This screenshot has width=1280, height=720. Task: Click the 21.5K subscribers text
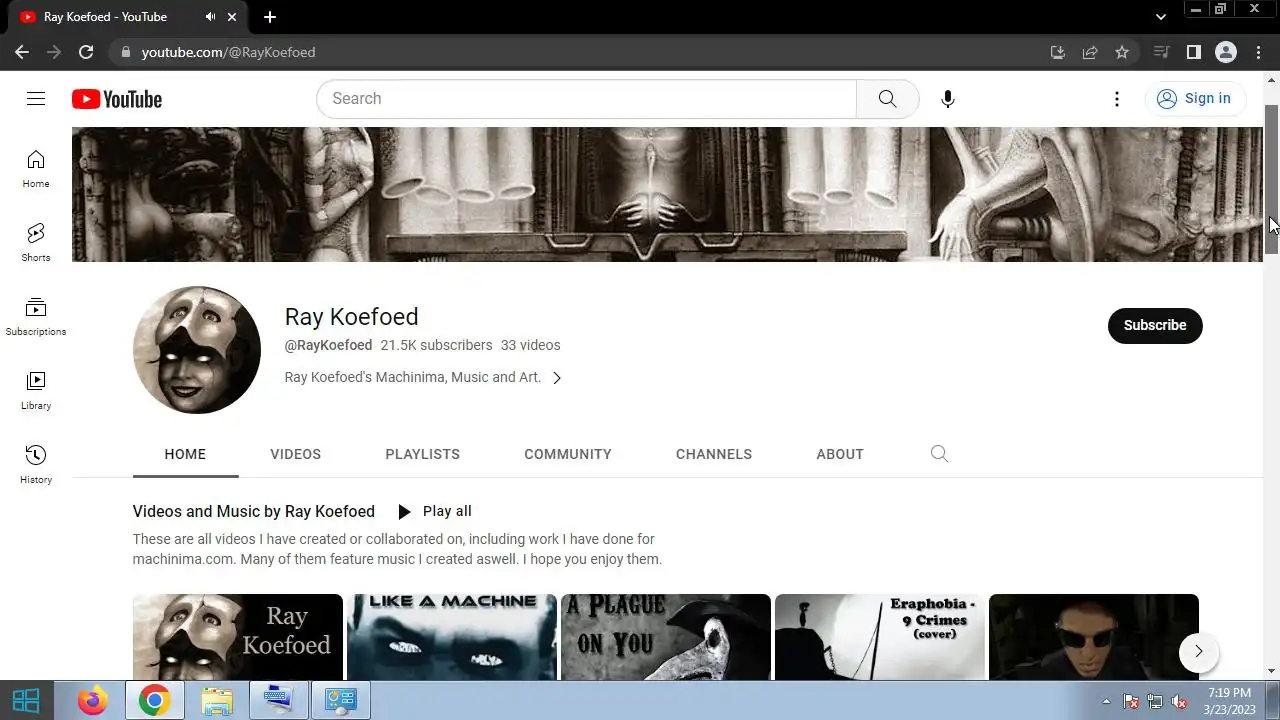click(x=436, y=345)
